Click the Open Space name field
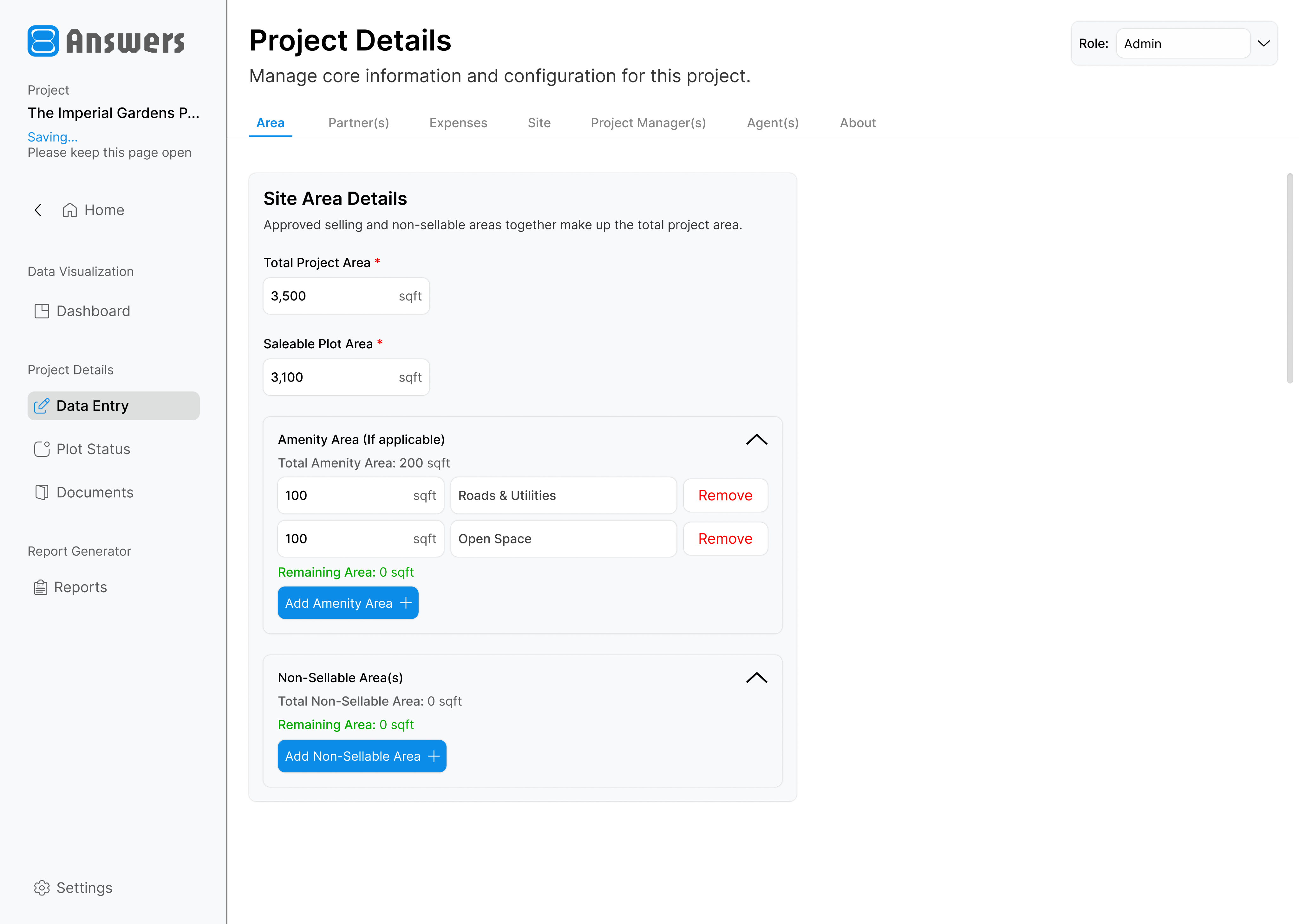This screenshot has width=1299, height=924. pyautogui.click(x=564, y=539)
